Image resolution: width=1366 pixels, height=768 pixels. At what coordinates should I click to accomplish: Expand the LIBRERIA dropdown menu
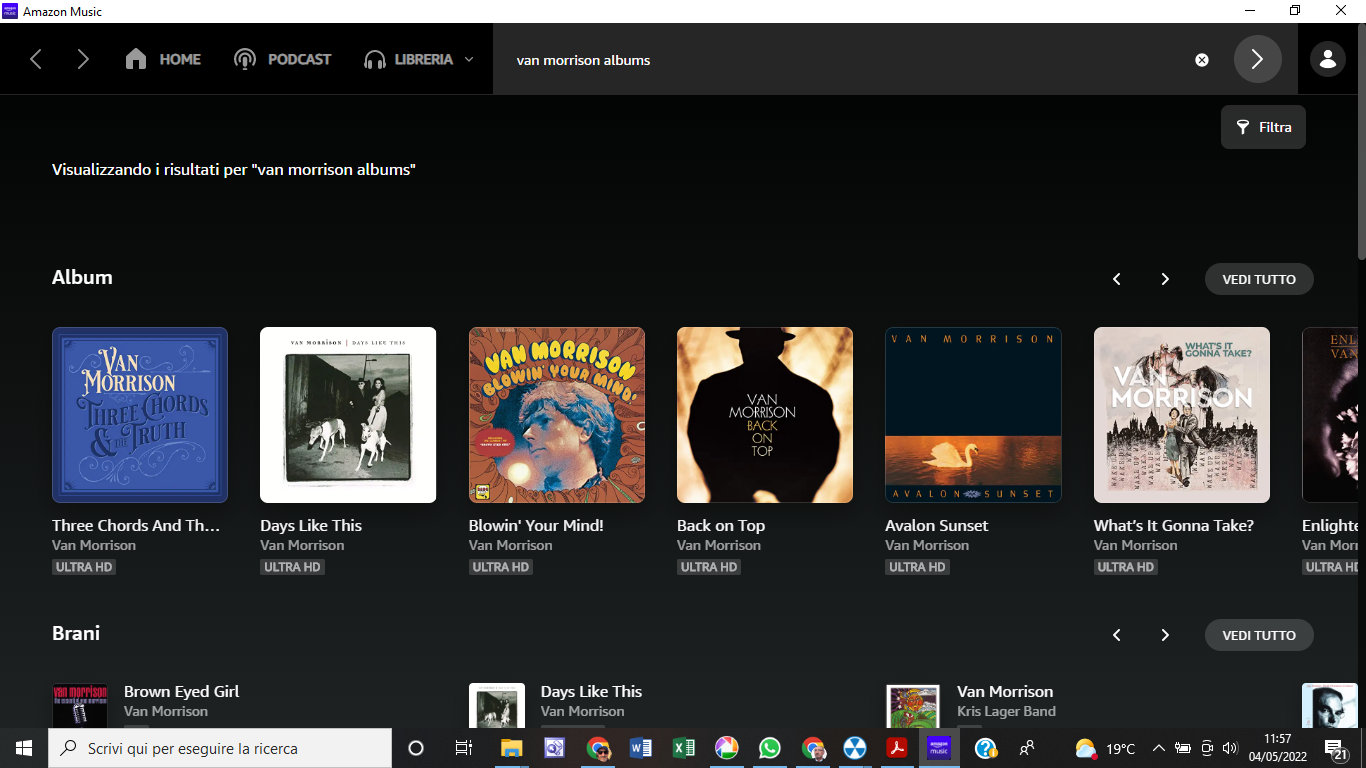(x=419, y=59)
